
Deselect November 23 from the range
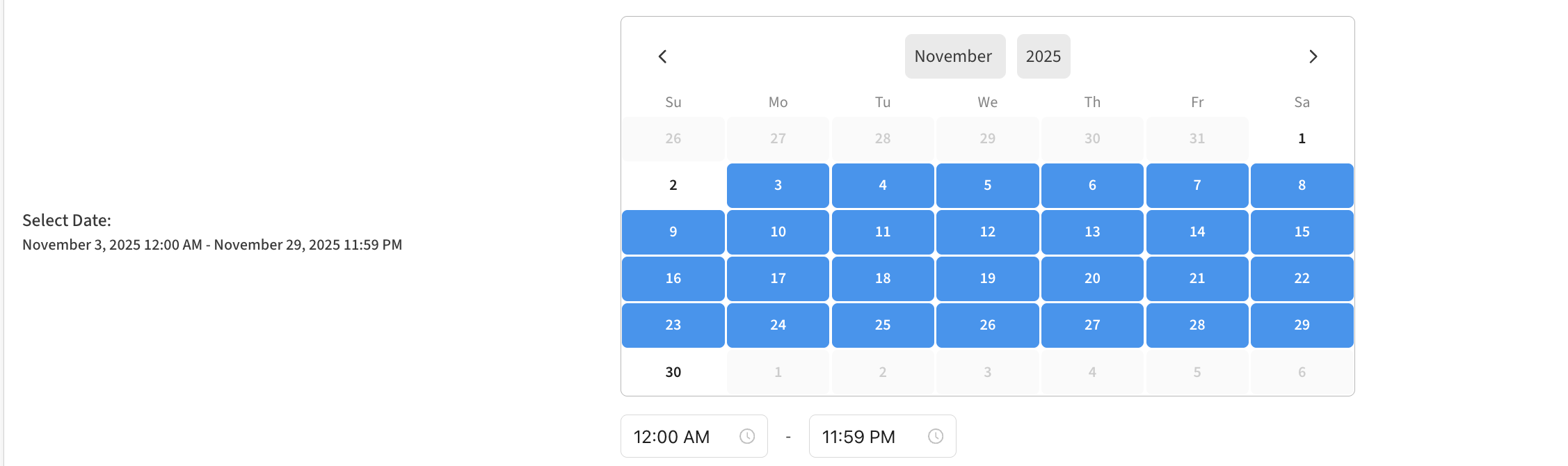point(672,325)
